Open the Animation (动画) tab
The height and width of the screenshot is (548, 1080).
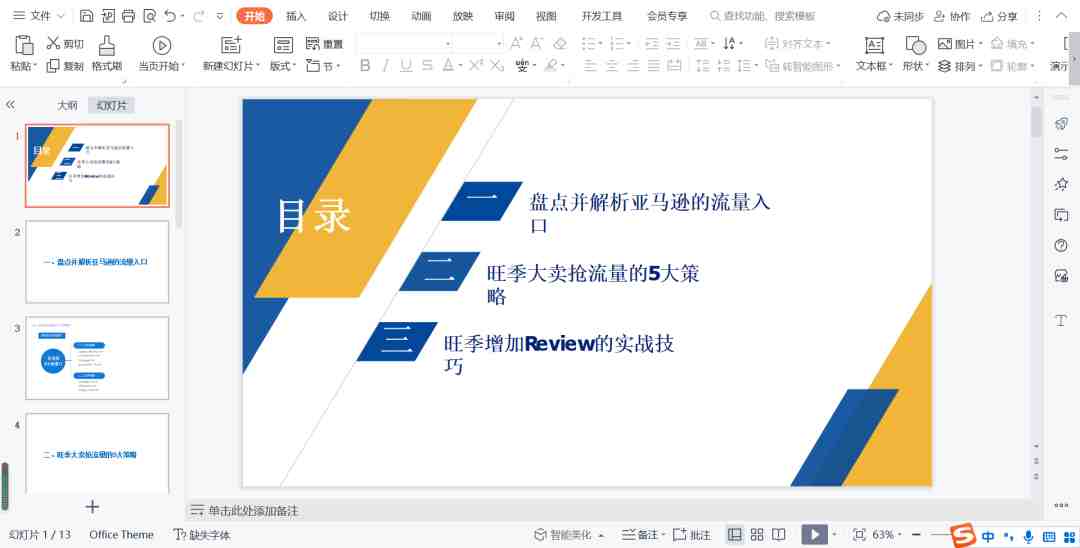click(421, 16)
